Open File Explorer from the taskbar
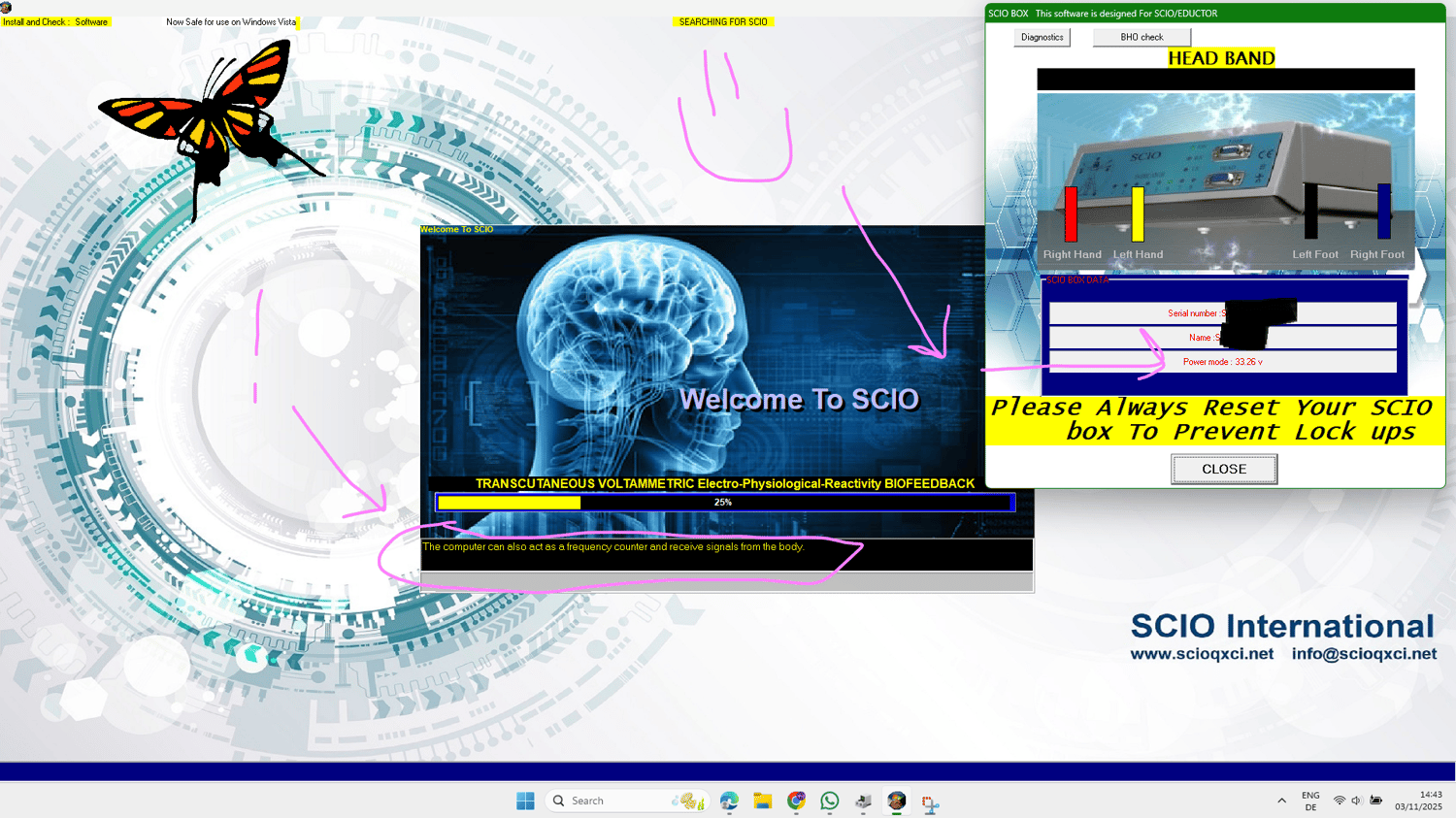 coord(763,801)
